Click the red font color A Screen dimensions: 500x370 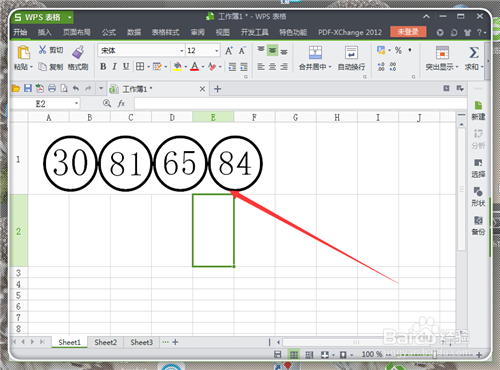pyautogui.click(x=195, y=66)
